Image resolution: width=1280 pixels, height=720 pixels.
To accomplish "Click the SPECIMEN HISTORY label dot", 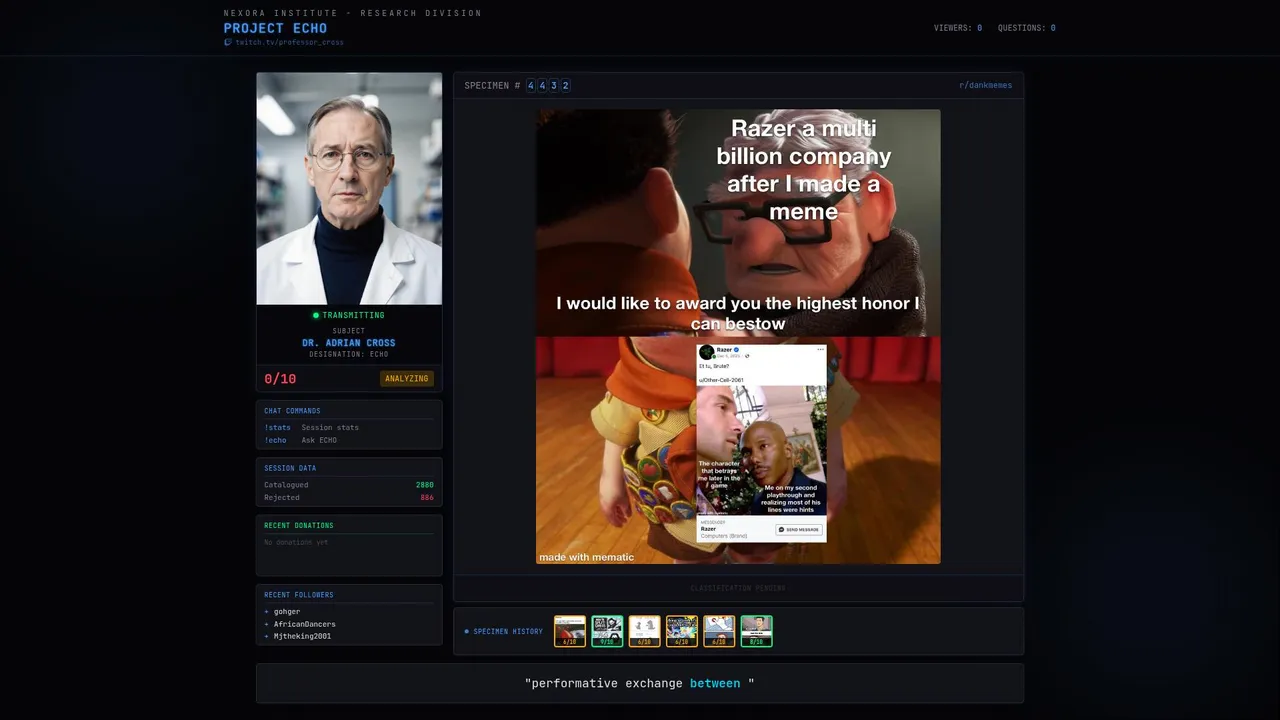I will 466,632.
